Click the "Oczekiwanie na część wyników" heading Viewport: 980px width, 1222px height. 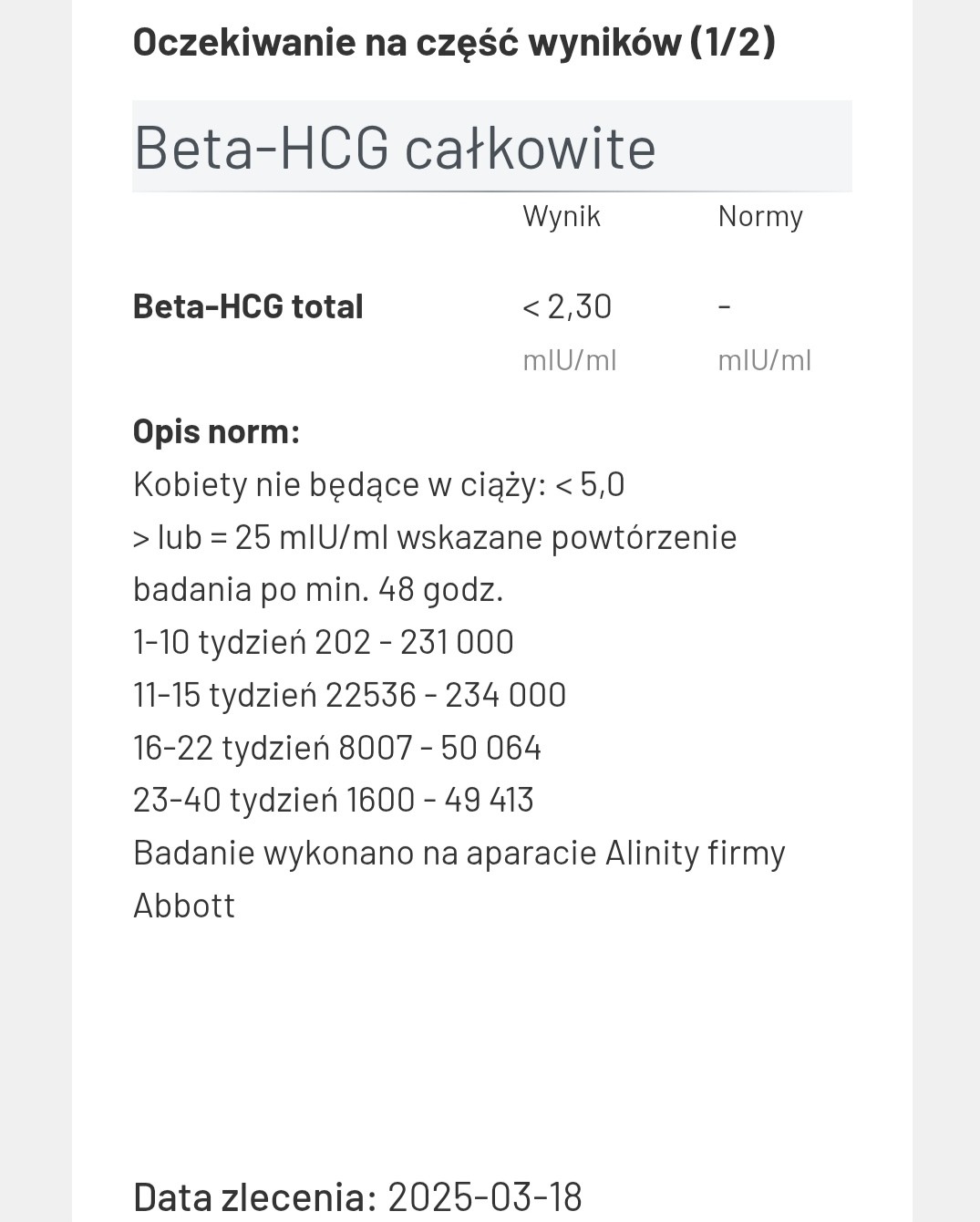(454, 43)
